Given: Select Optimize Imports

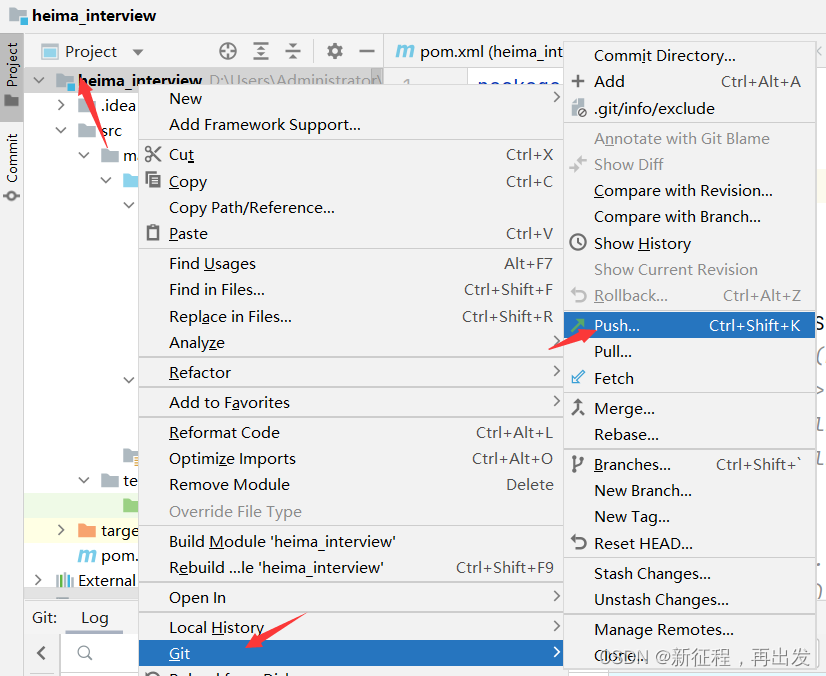Looking at the screenshot, I should 351,459.
